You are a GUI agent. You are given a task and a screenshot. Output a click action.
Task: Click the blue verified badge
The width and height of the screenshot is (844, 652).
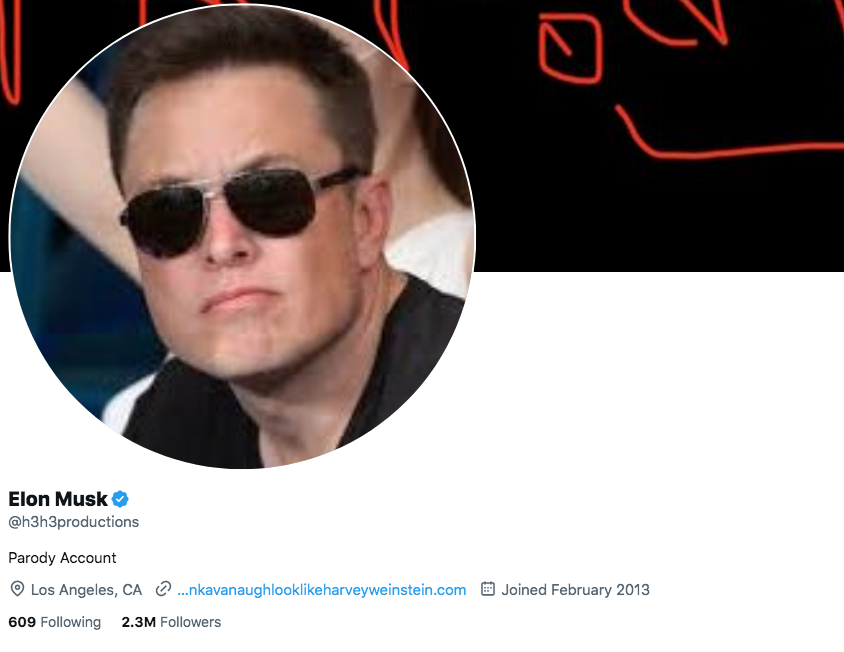[120, 499]
